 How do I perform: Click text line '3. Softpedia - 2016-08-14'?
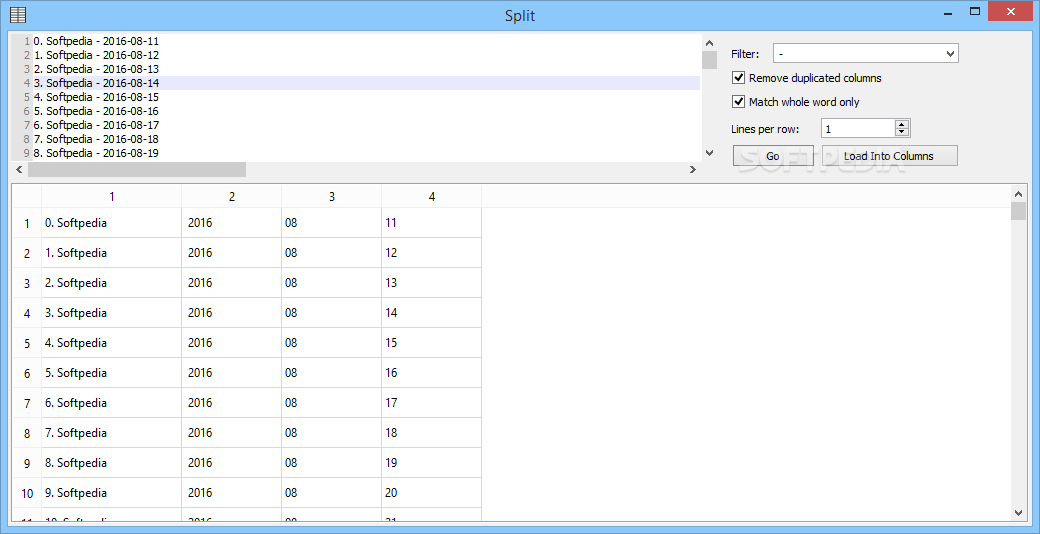[96, 83]
